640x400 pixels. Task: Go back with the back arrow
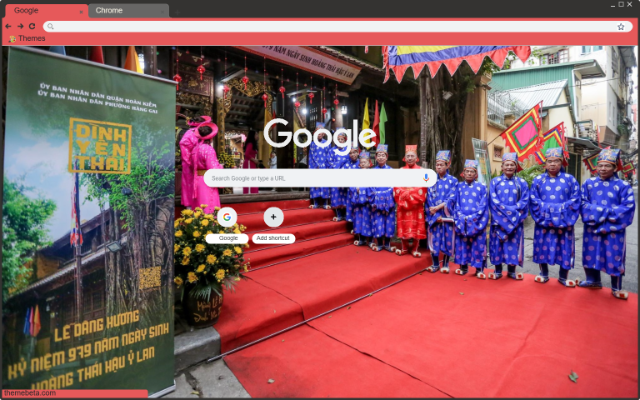8,26
